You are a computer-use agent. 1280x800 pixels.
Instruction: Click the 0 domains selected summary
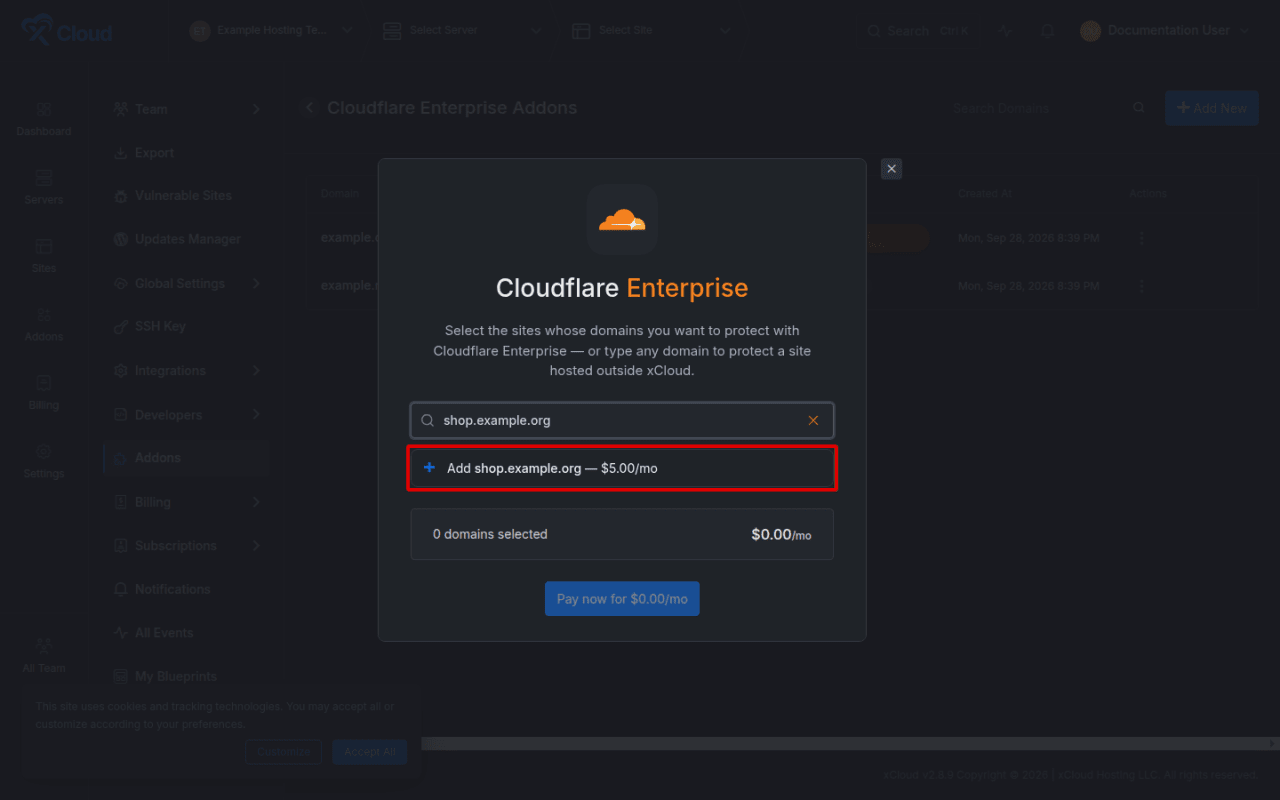(622, 534)
